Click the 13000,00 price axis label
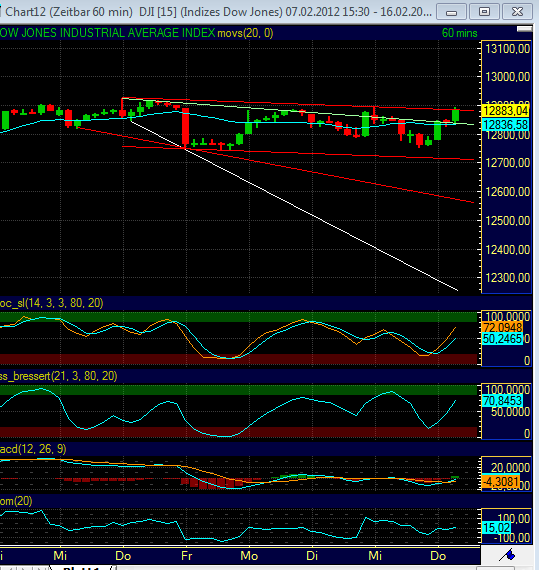 click(x=508, y=77)
